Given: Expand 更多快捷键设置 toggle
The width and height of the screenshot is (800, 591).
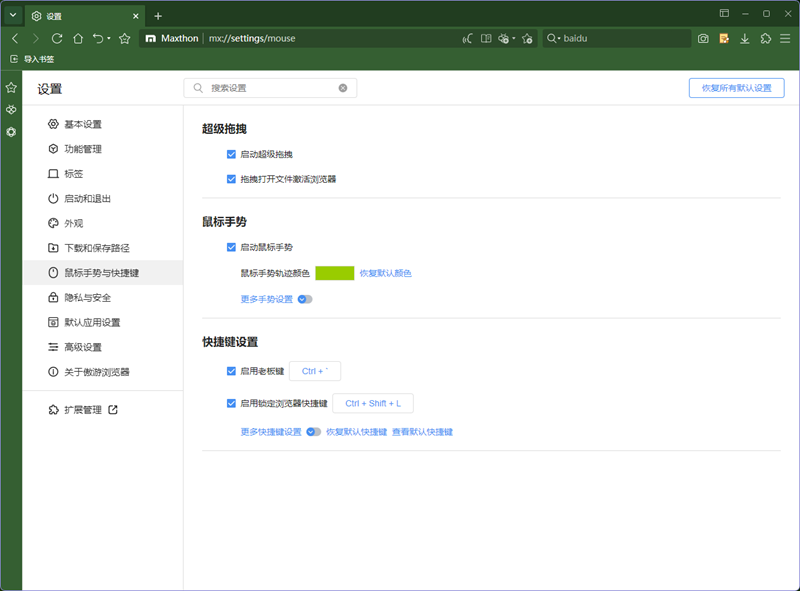Looking at the screenshot, I should point(313,432).
